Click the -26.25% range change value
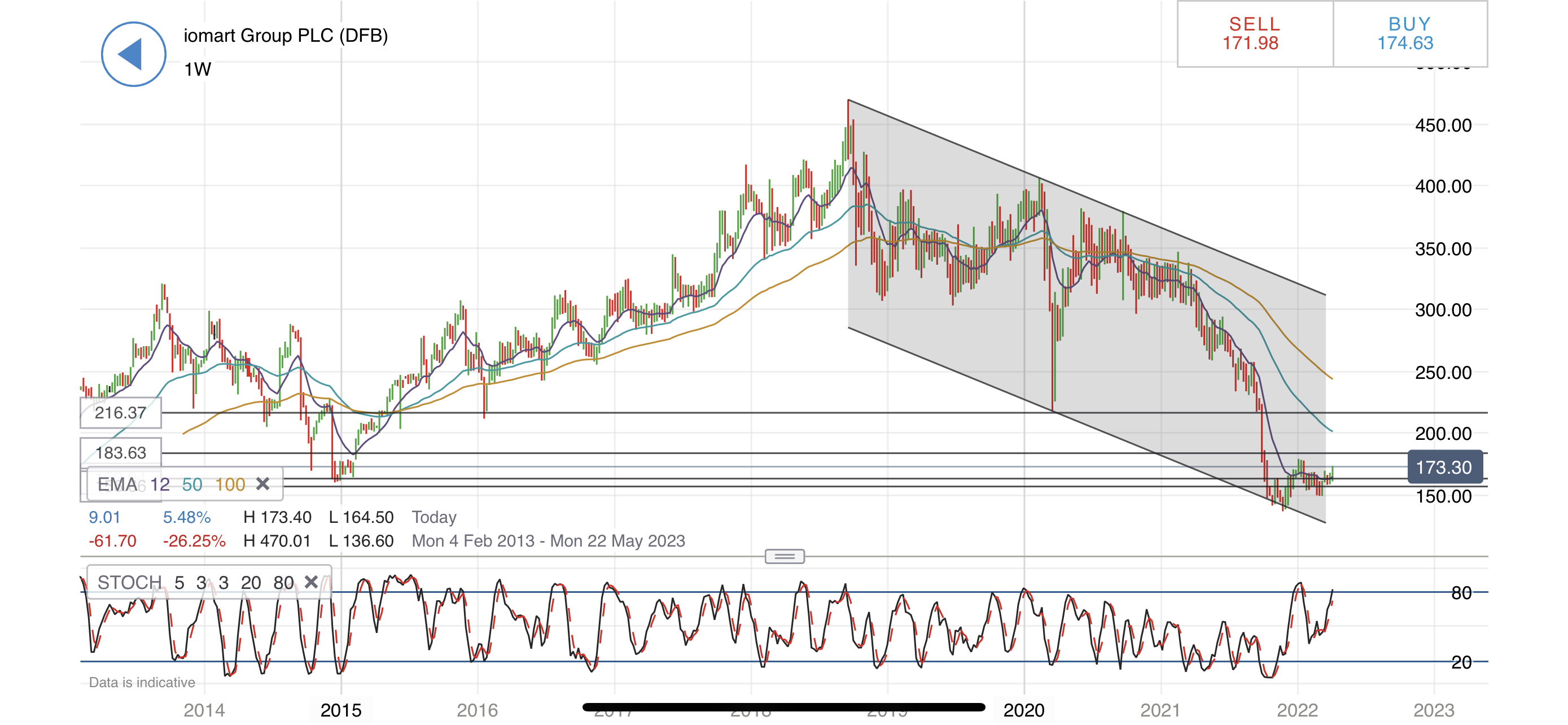Image resolution: width=1568 pixels, height=725 pixels. [x=194, y=540]
